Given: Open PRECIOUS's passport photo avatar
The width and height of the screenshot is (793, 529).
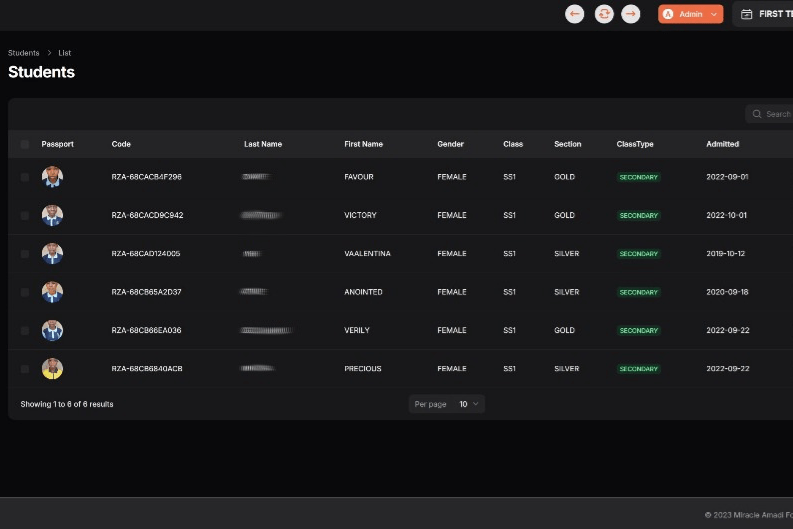Looking at the screenshot, I should 52,369.
